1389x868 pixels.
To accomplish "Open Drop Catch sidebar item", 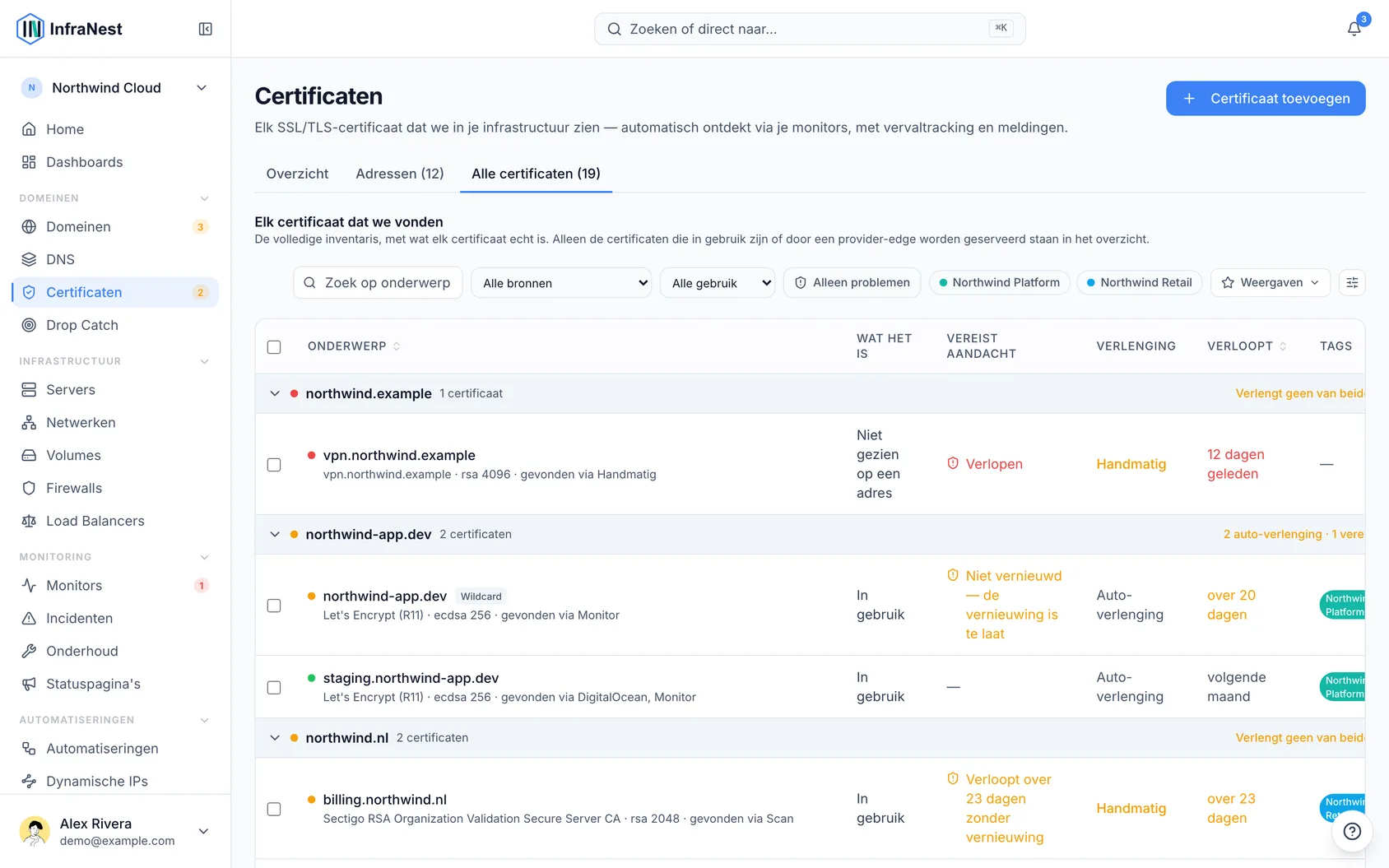I will coord(115,325).
